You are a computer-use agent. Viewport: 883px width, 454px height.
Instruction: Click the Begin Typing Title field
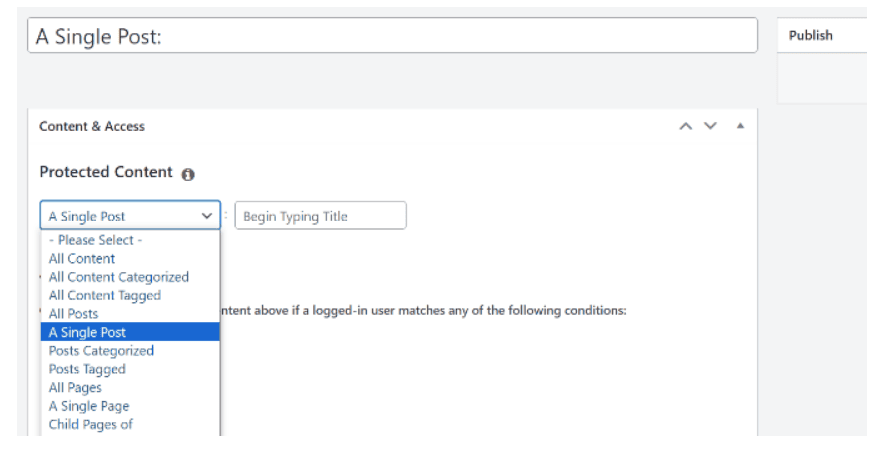click(320, 216)
